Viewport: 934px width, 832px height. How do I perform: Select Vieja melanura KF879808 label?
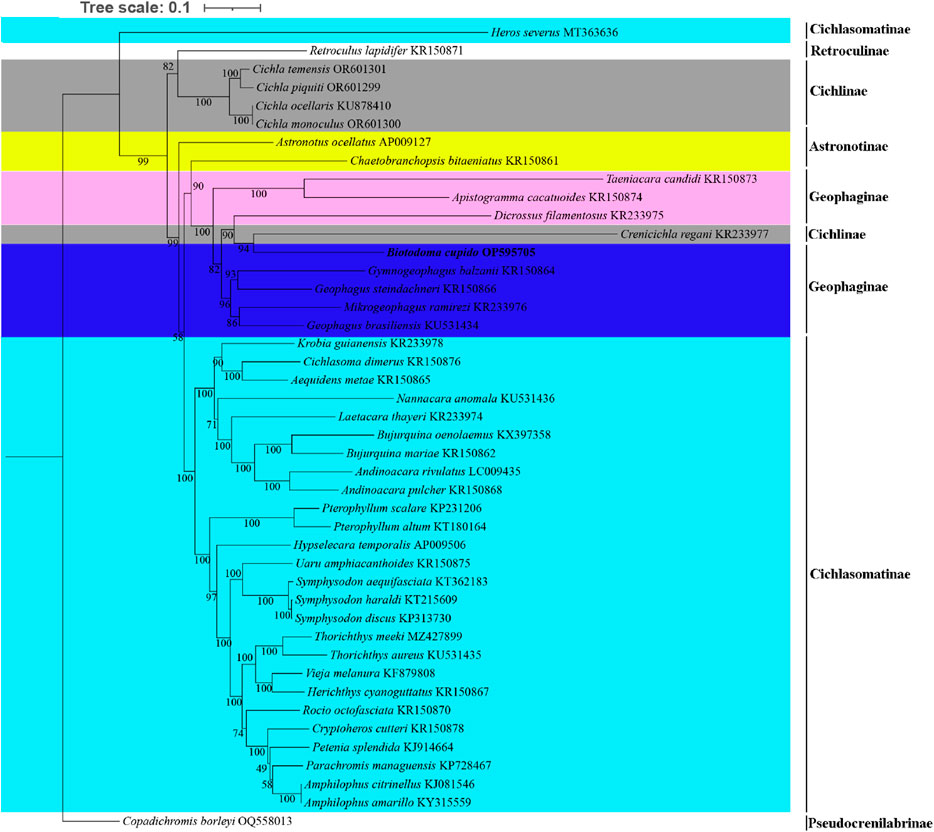[370, 674]
